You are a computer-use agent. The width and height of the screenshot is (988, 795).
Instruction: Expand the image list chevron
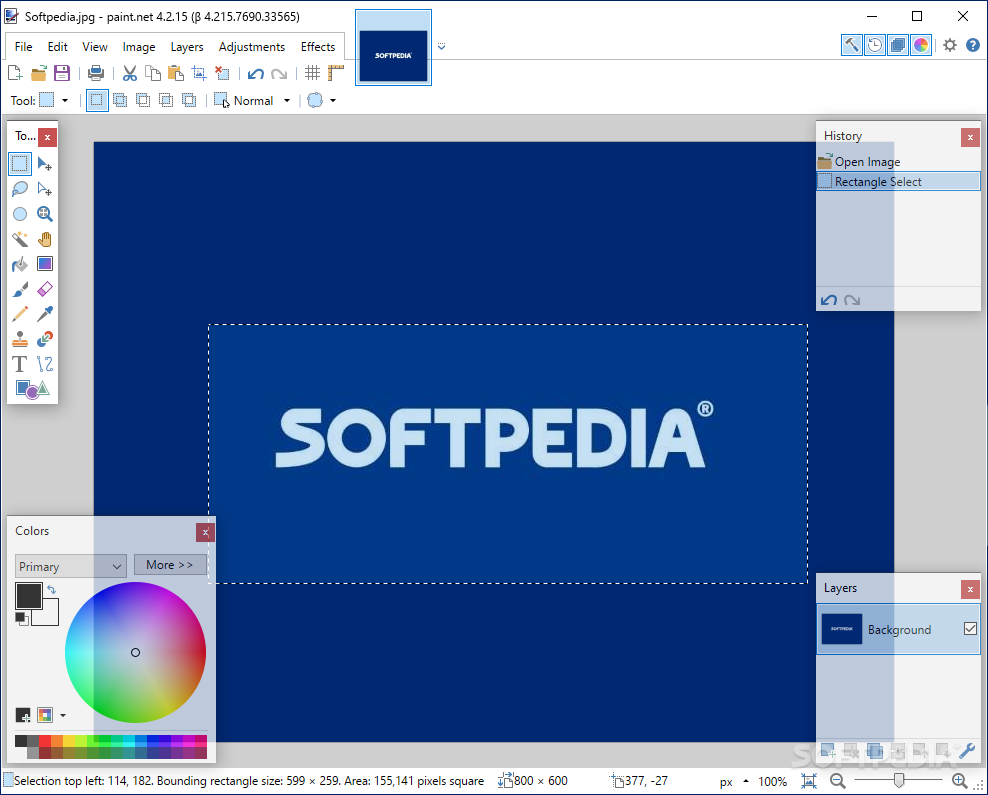tap(442, 47)
